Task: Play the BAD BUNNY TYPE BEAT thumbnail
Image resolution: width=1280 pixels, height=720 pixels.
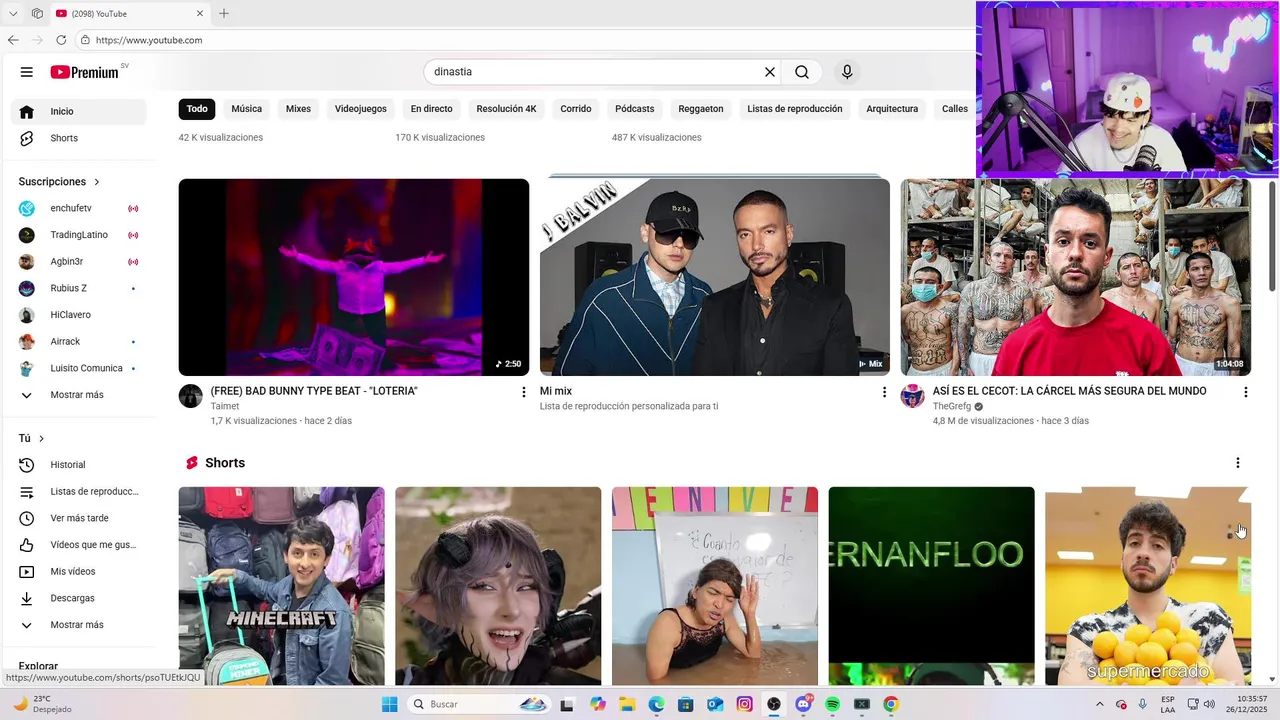Action: click(354, 277)
